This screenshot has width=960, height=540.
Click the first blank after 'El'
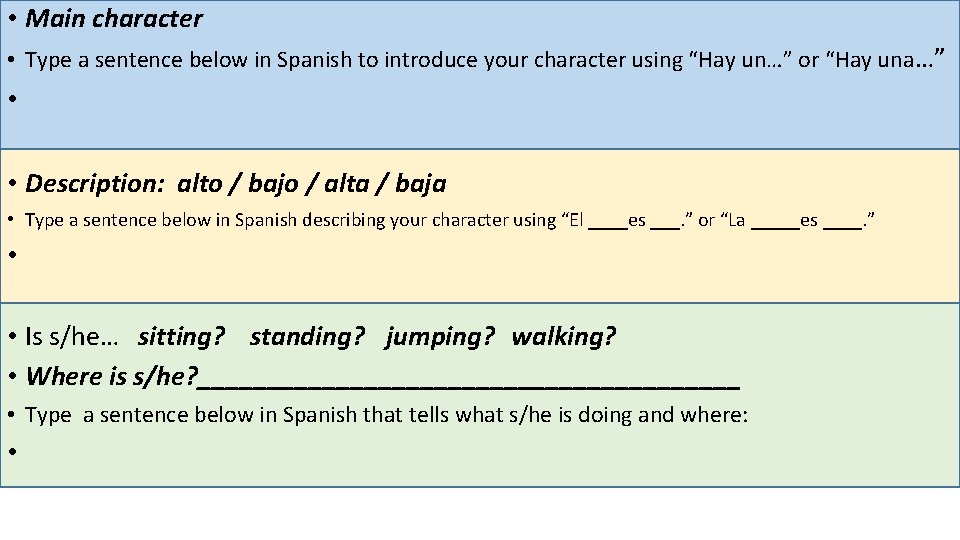(x=608, y=224)
